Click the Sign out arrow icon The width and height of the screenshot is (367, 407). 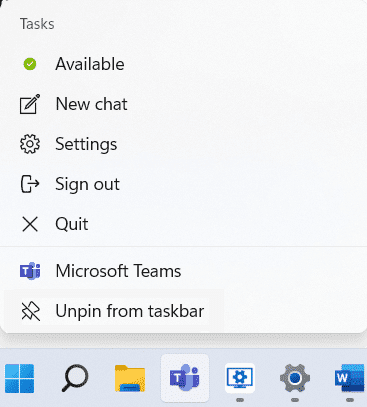30,184
